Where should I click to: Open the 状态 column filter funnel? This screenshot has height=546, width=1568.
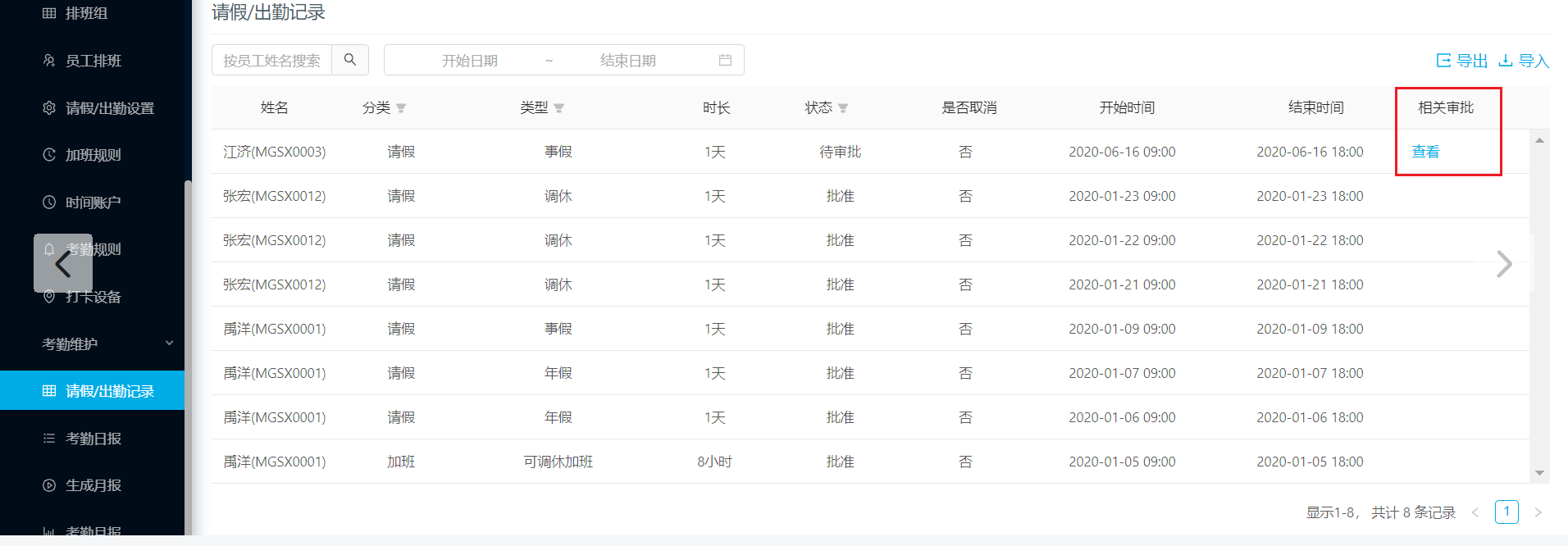coord(843,108)
